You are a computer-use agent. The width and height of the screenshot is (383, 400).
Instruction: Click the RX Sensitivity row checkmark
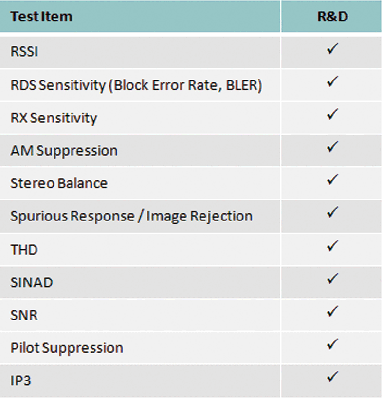(332, 114)
